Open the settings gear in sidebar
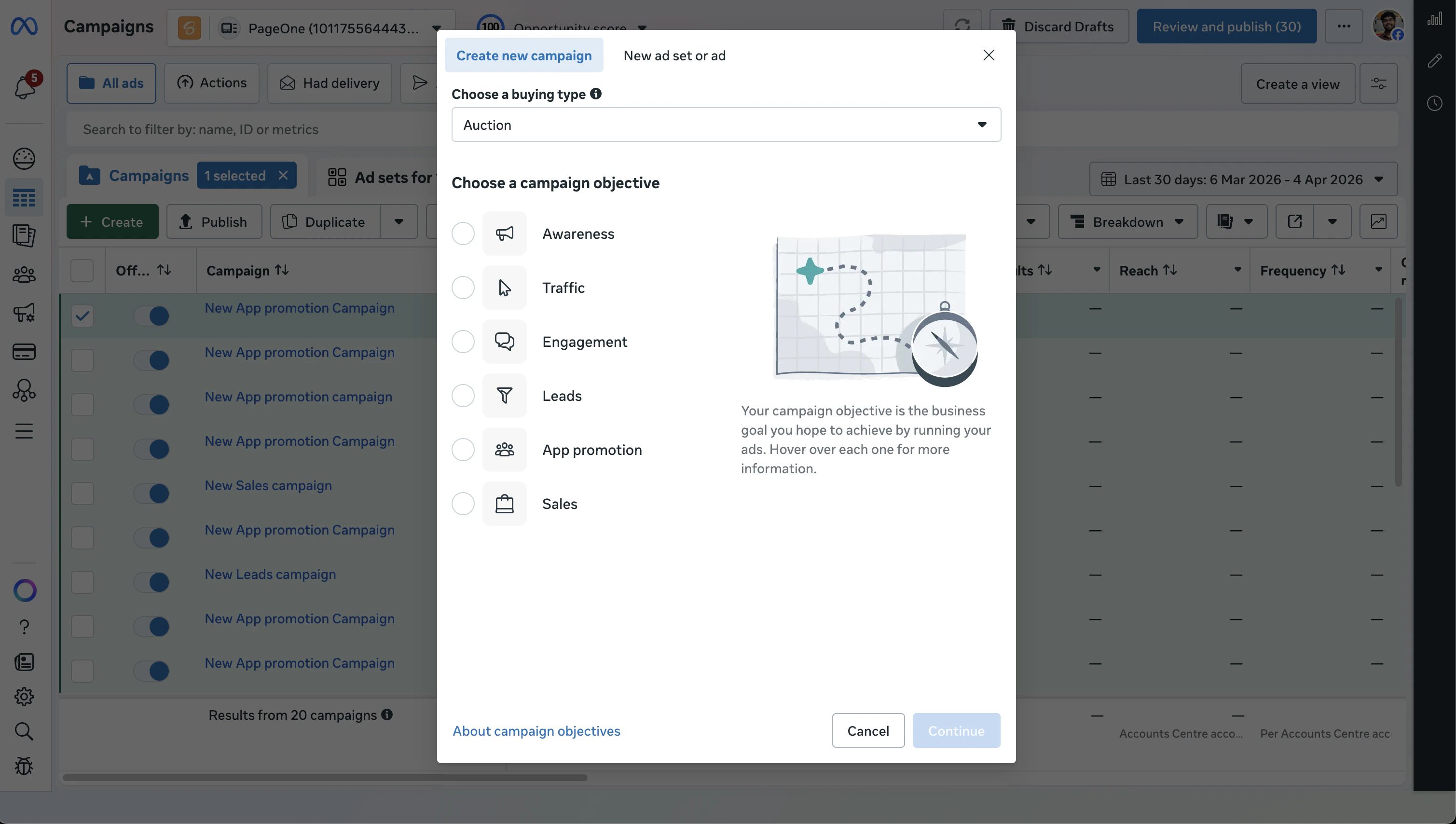 [x=24, y=696]
